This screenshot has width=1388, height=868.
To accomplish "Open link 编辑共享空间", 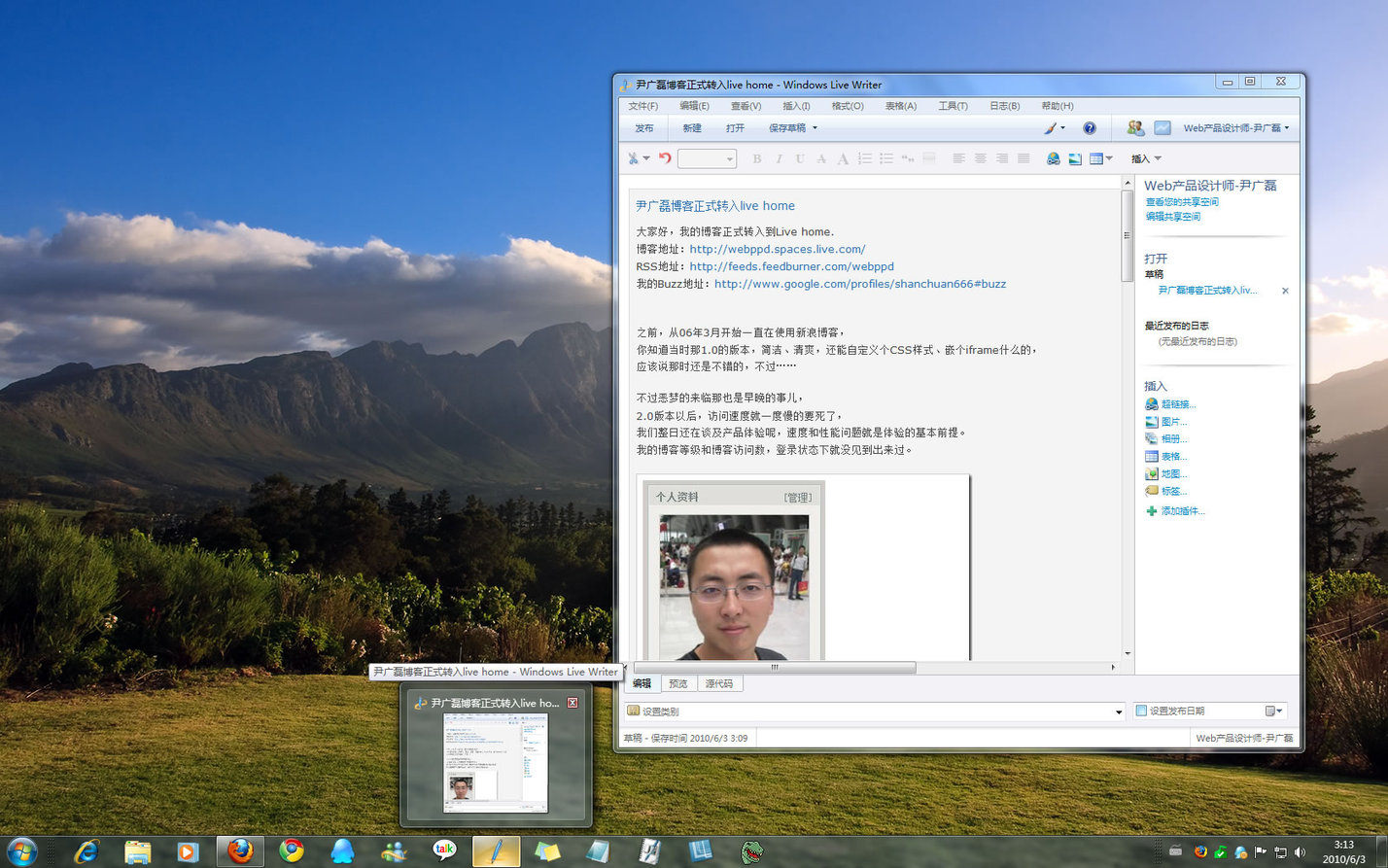I will pos(1172,217).
